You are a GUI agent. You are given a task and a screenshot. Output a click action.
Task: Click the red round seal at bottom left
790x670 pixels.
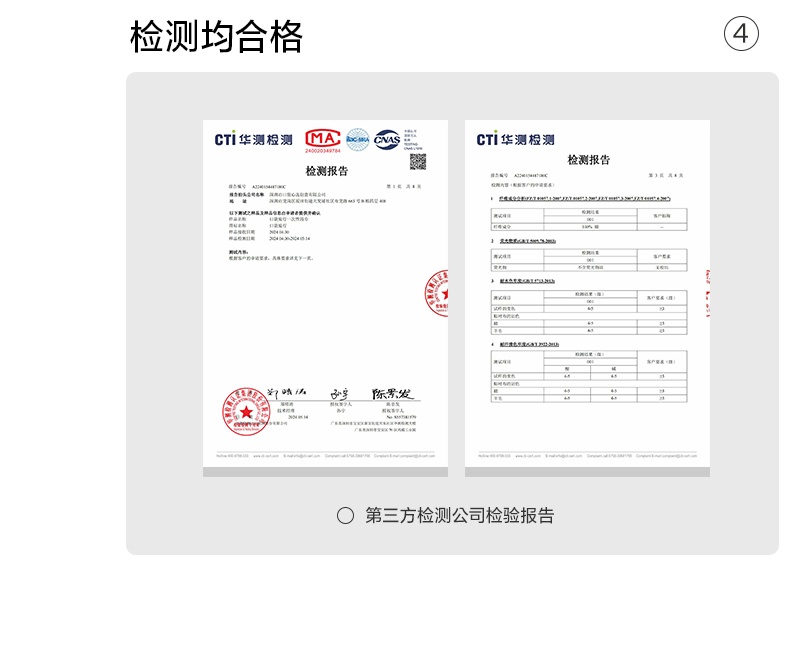(x=246, y=411)
